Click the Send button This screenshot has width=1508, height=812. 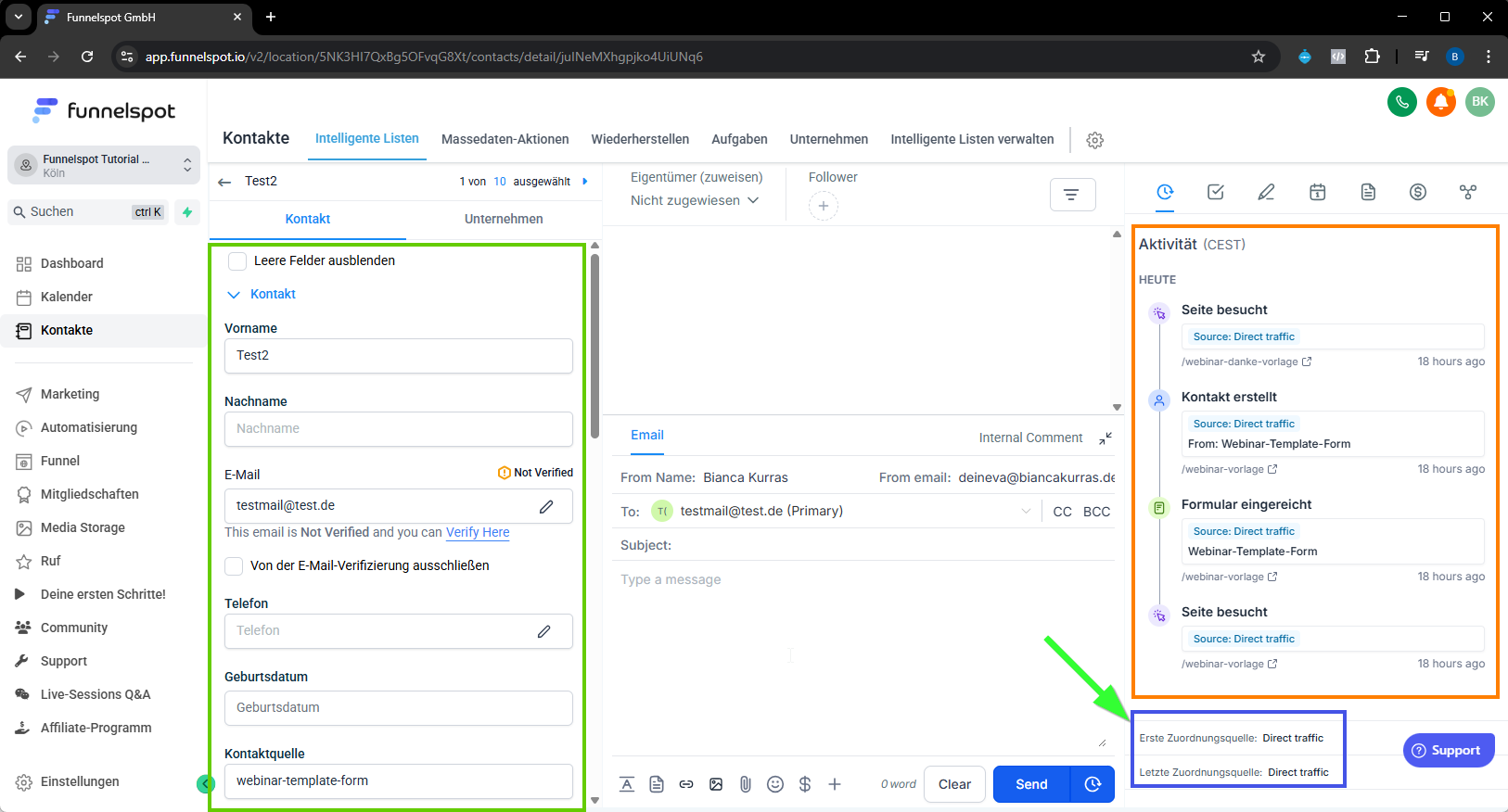(1031, 784)
